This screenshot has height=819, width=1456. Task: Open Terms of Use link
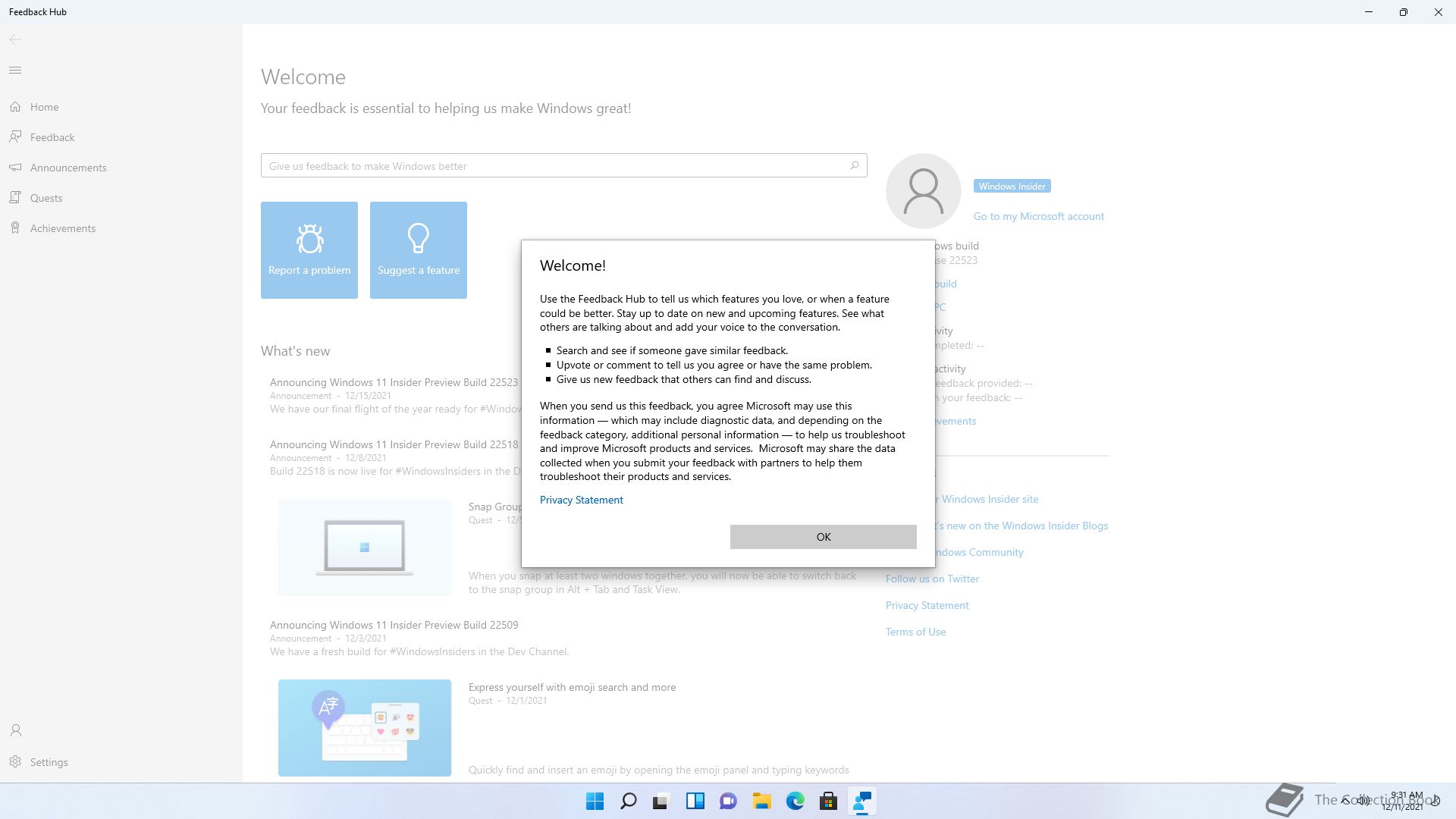[915, 632]
